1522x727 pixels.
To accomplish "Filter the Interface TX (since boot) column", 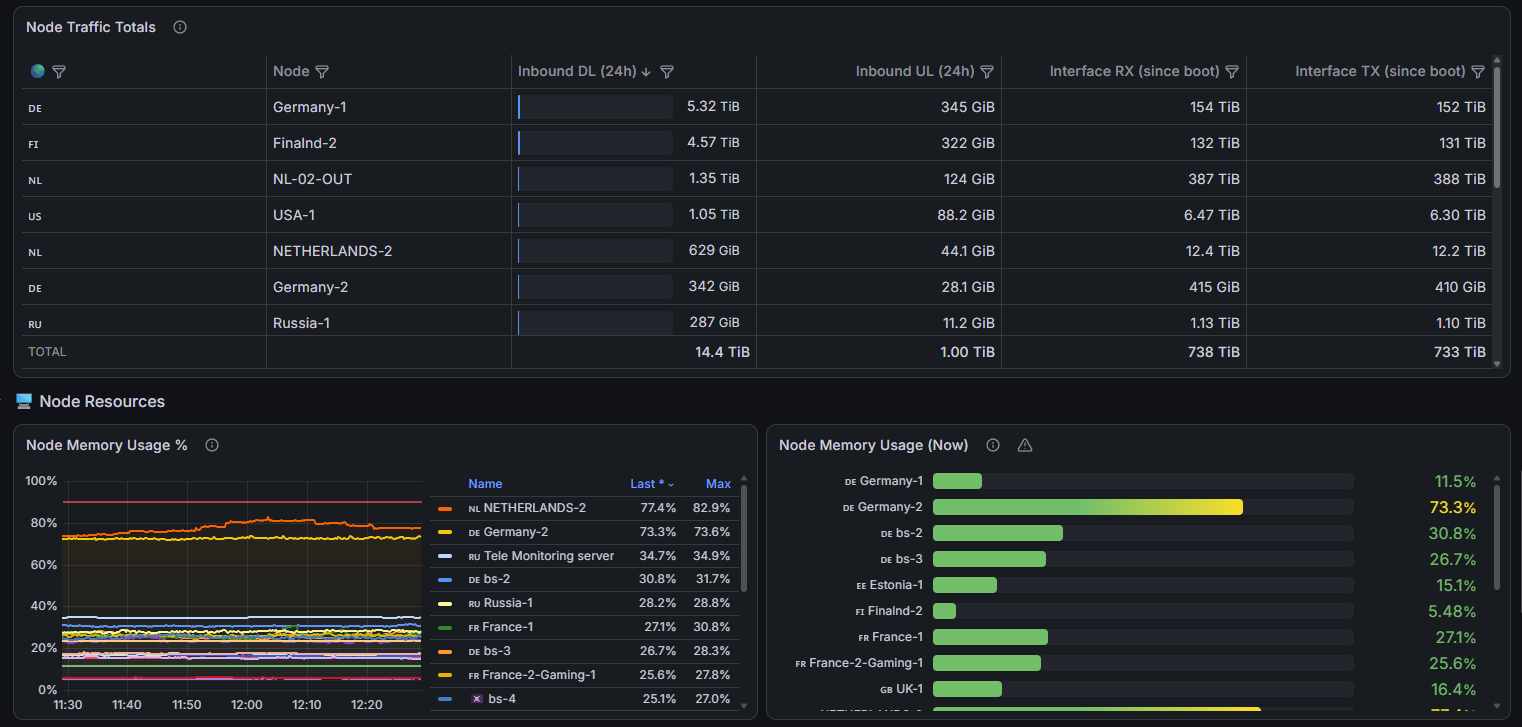I will pos(1478,72).
